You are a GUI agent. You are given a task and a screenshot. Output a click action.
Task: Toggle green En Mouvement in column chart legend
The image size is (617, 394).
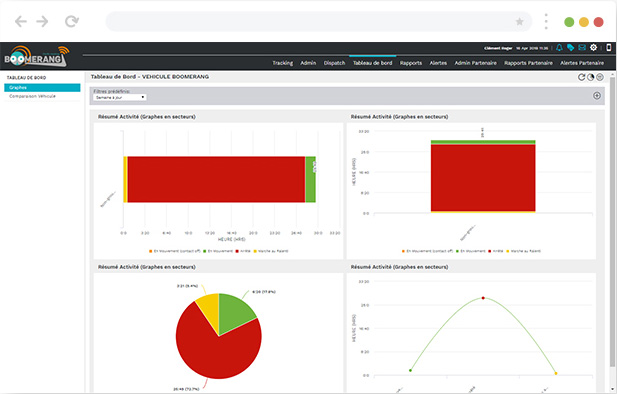[471, 251]
